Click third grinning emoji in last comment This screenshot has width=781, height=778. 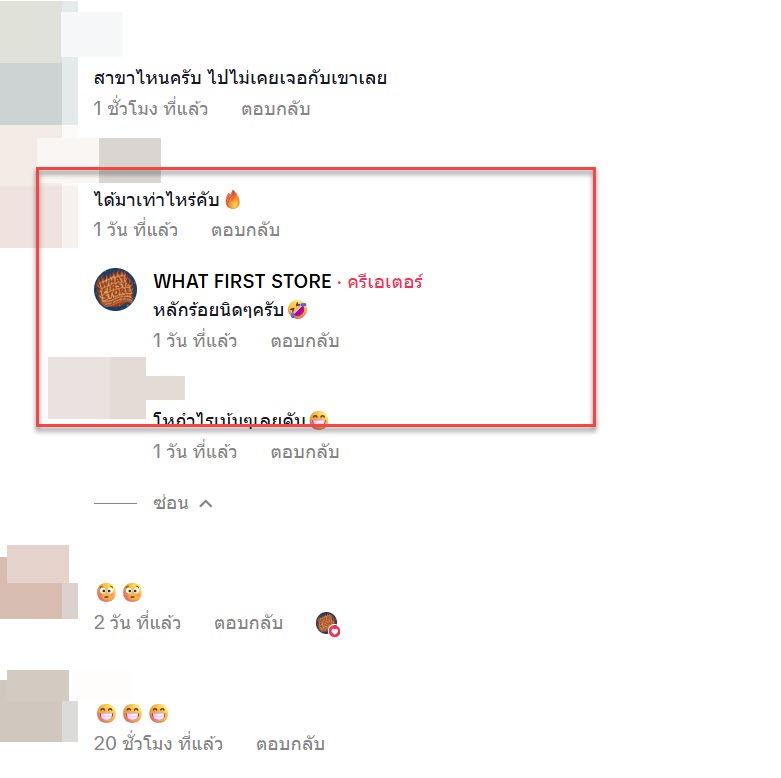point(158,713)
